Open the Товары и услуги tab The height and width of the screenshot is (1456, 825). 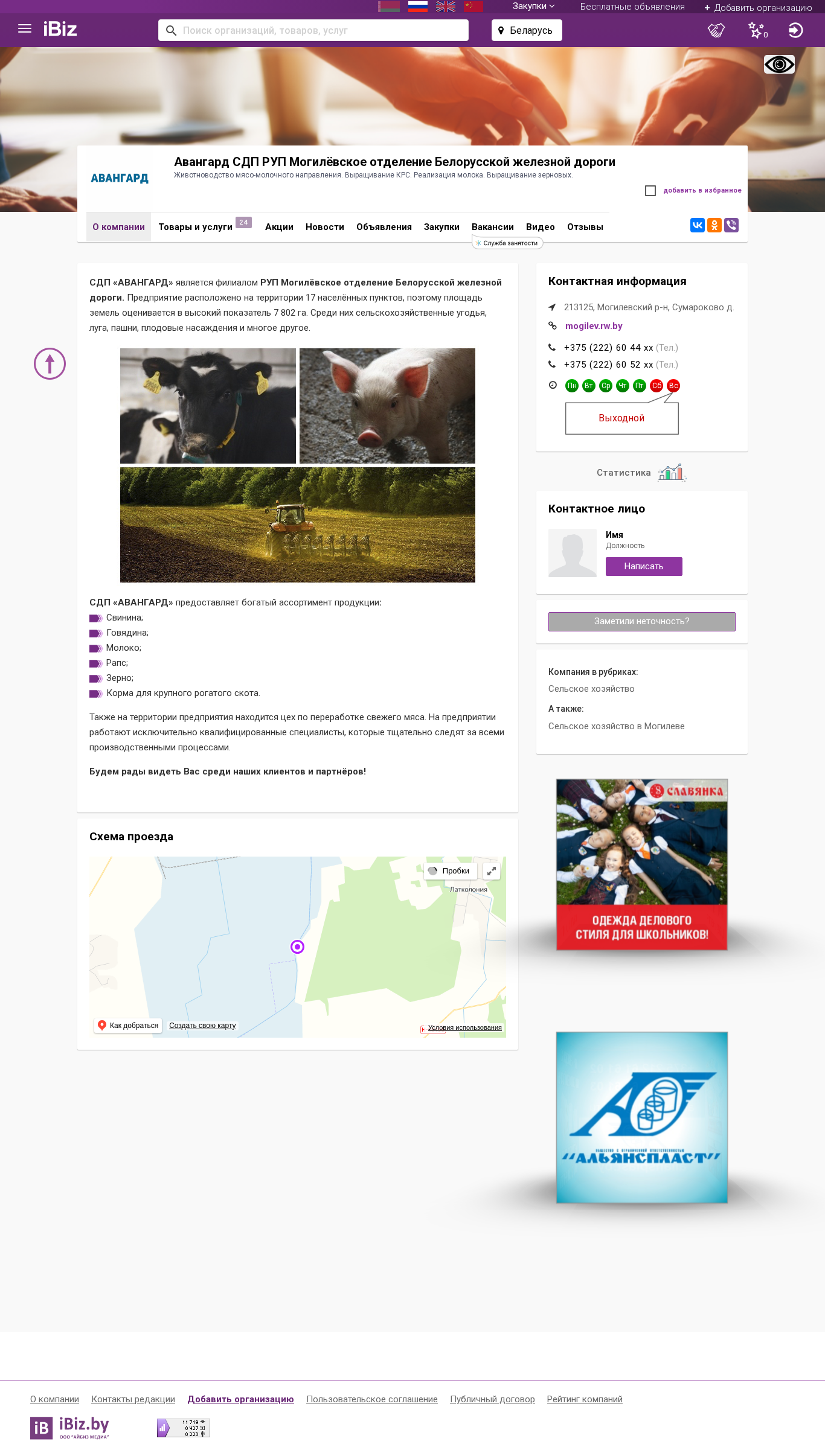(195, 227)
